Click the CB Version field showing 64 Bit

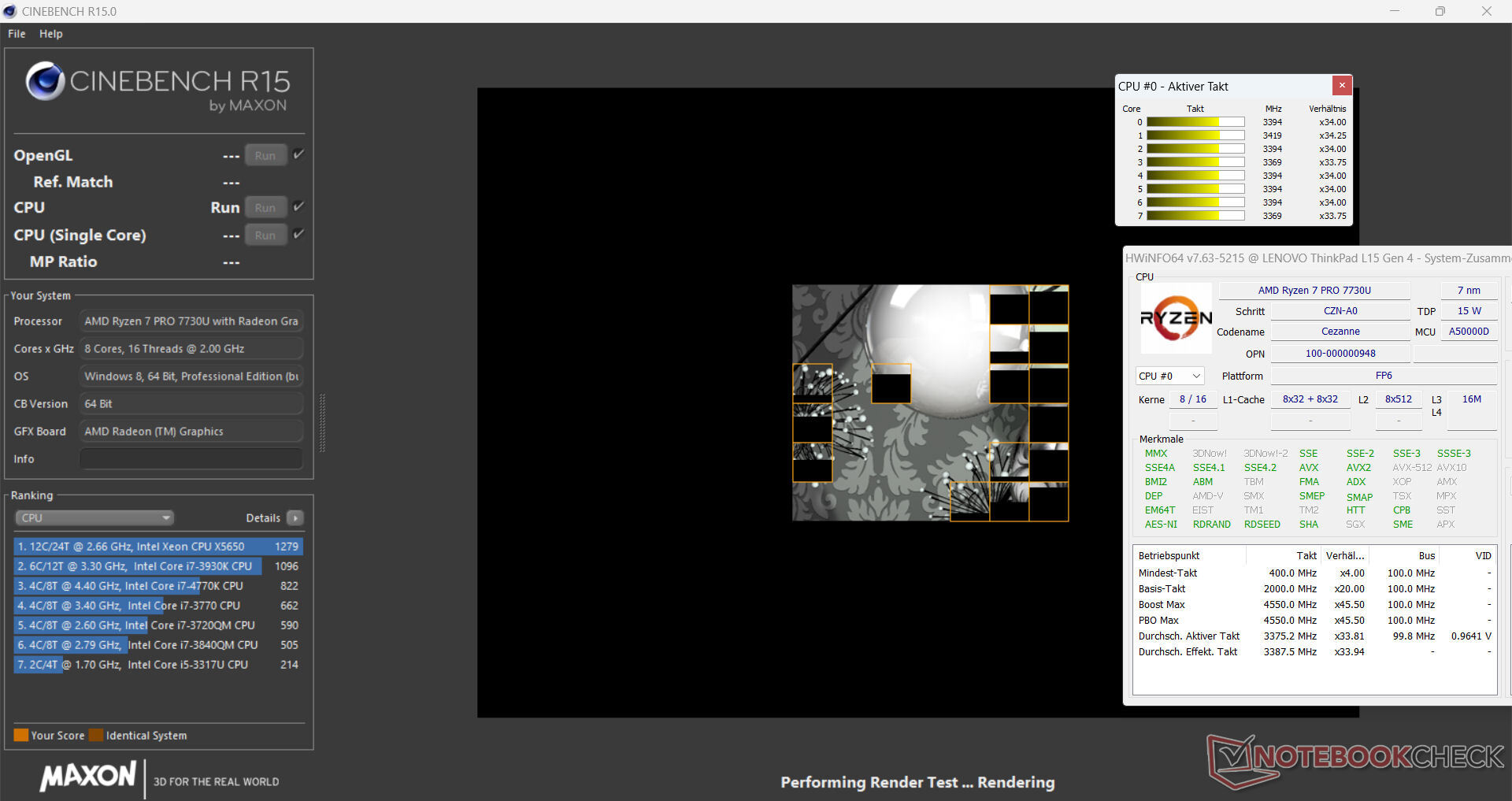[191, 404]
